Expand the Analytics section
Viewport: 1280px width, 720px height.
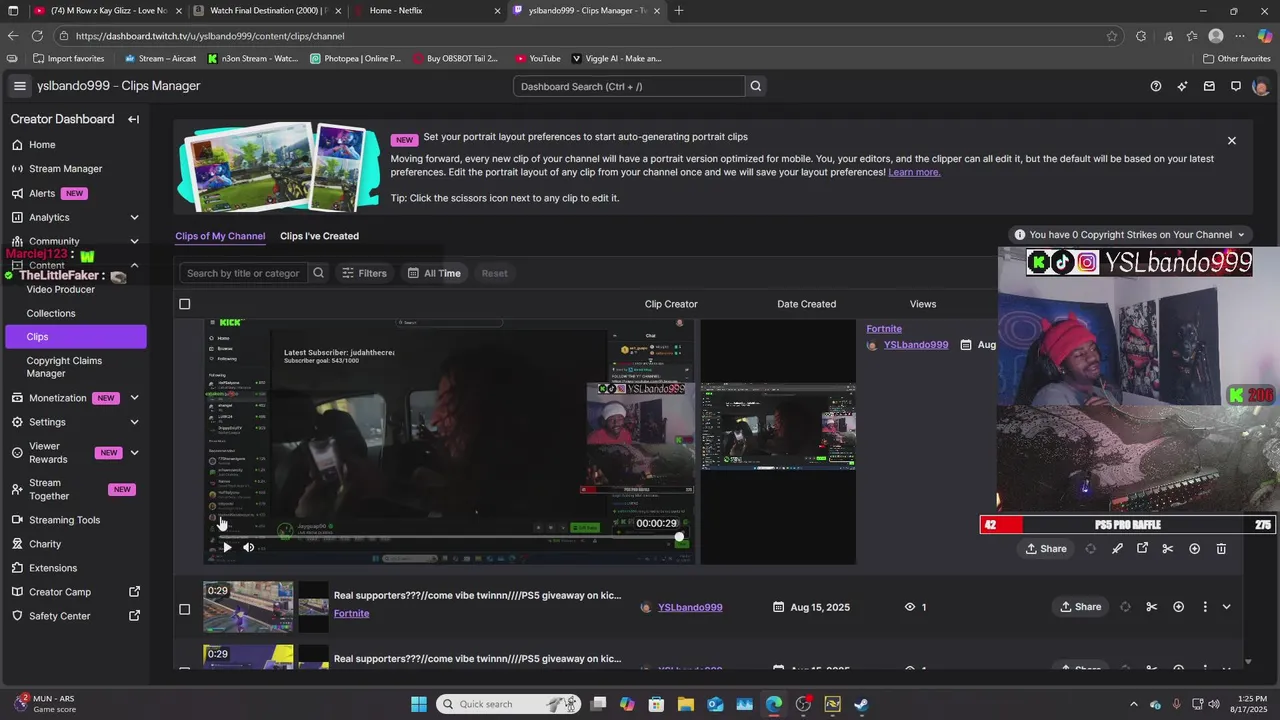click(x=134, y=217)
